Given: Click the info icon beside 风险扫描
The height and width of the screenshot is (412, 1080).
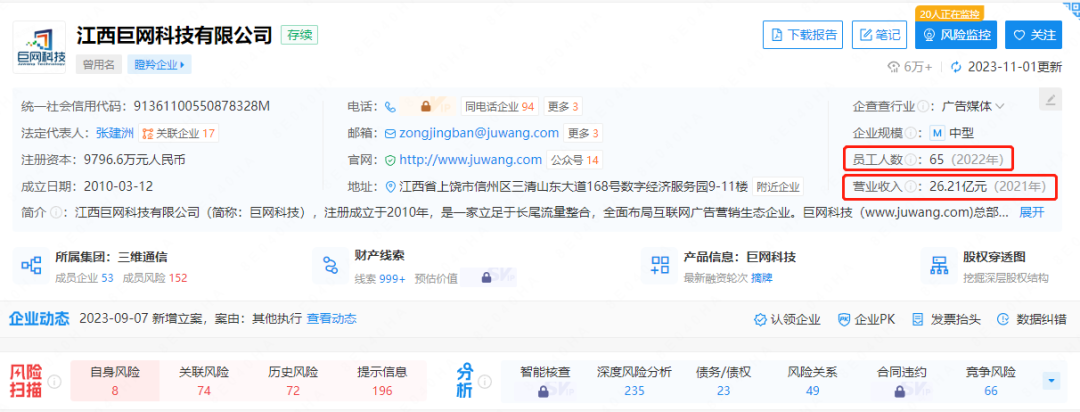Looking at the screenshot, I should (x=55, y=381).
